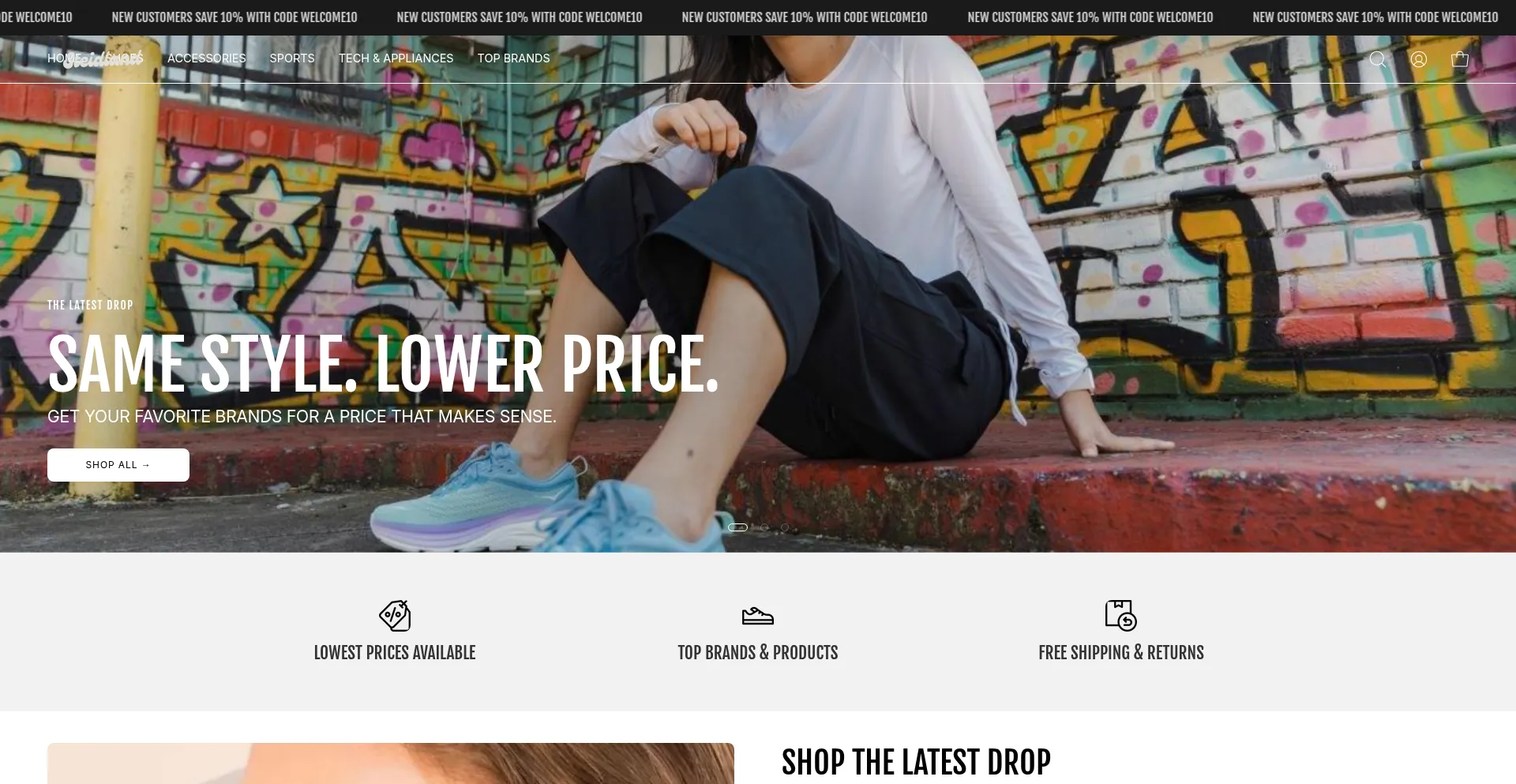The width and height of the screenshot is (1516, 784).
Task: Click the package return shipping icon
Action: [1120, 615]
